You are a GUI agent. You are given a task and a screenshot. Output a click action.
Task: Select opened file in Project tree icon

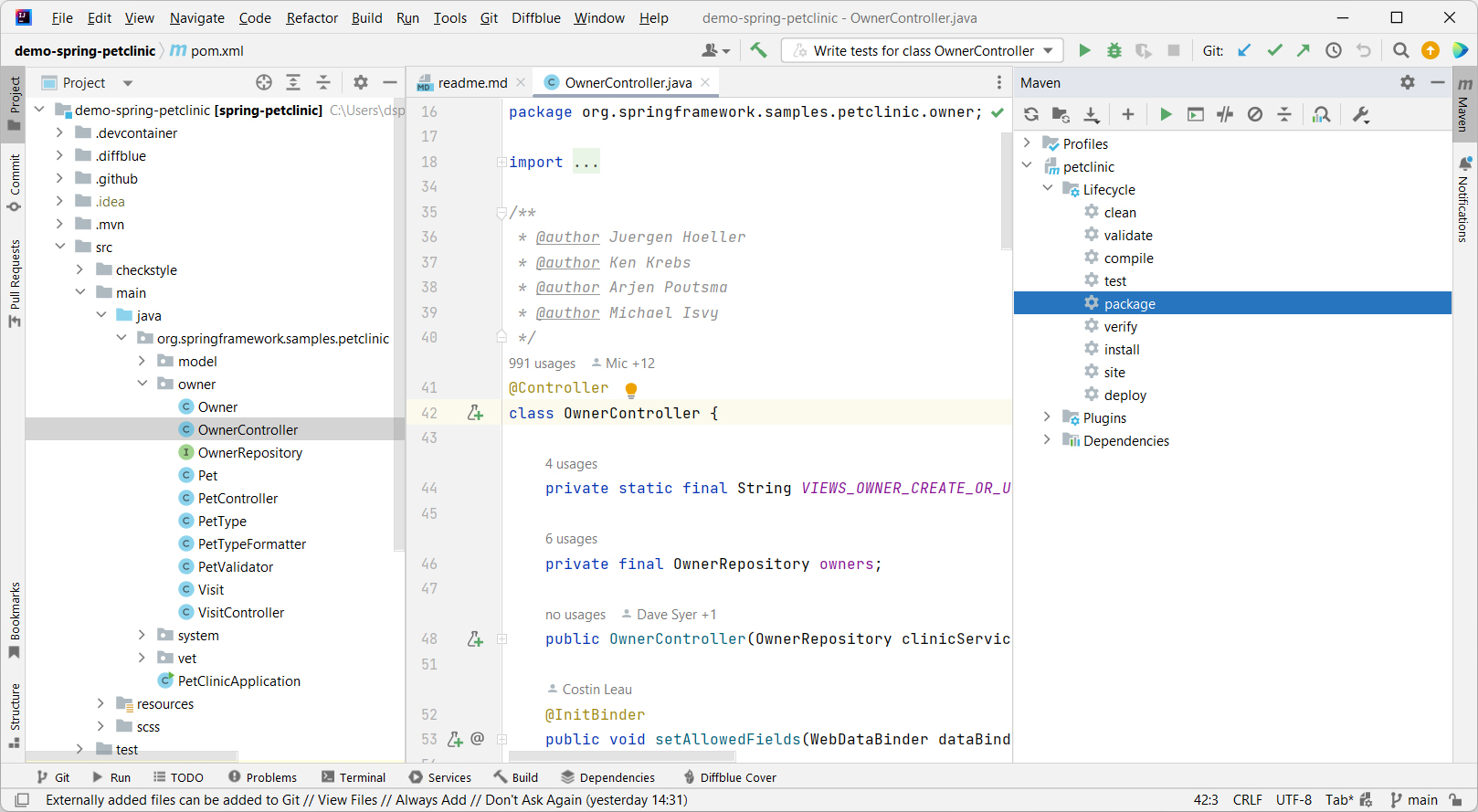[x=264, y=82]
